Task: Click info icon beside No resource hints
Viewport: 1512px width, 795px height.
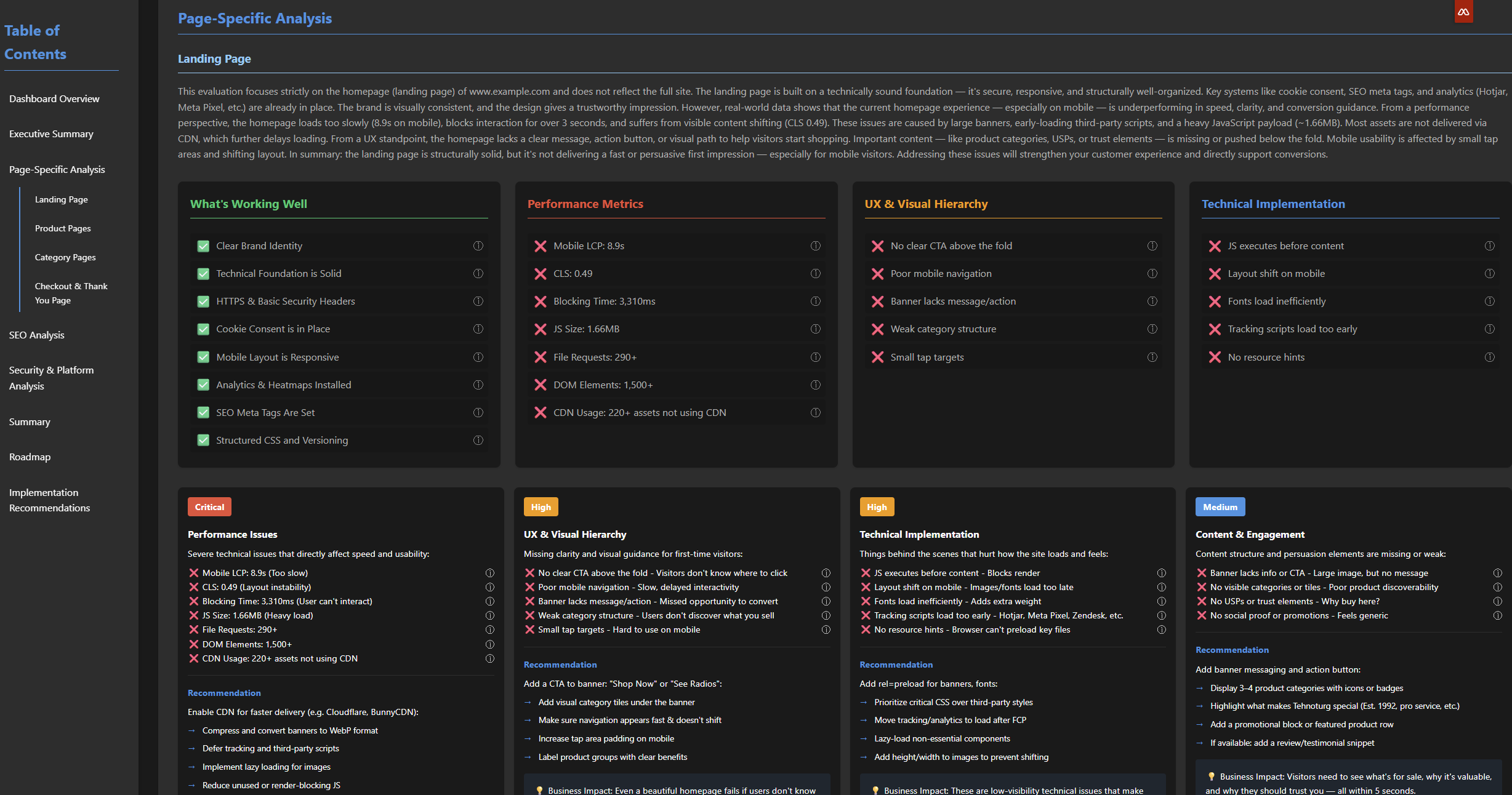Action: (1489, 357)
